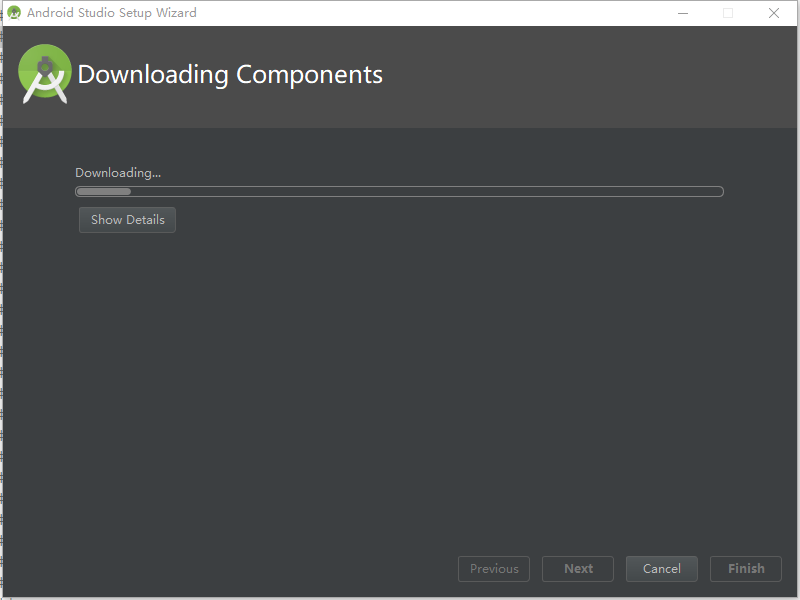Click the disabled Finish button

(745, 568)
